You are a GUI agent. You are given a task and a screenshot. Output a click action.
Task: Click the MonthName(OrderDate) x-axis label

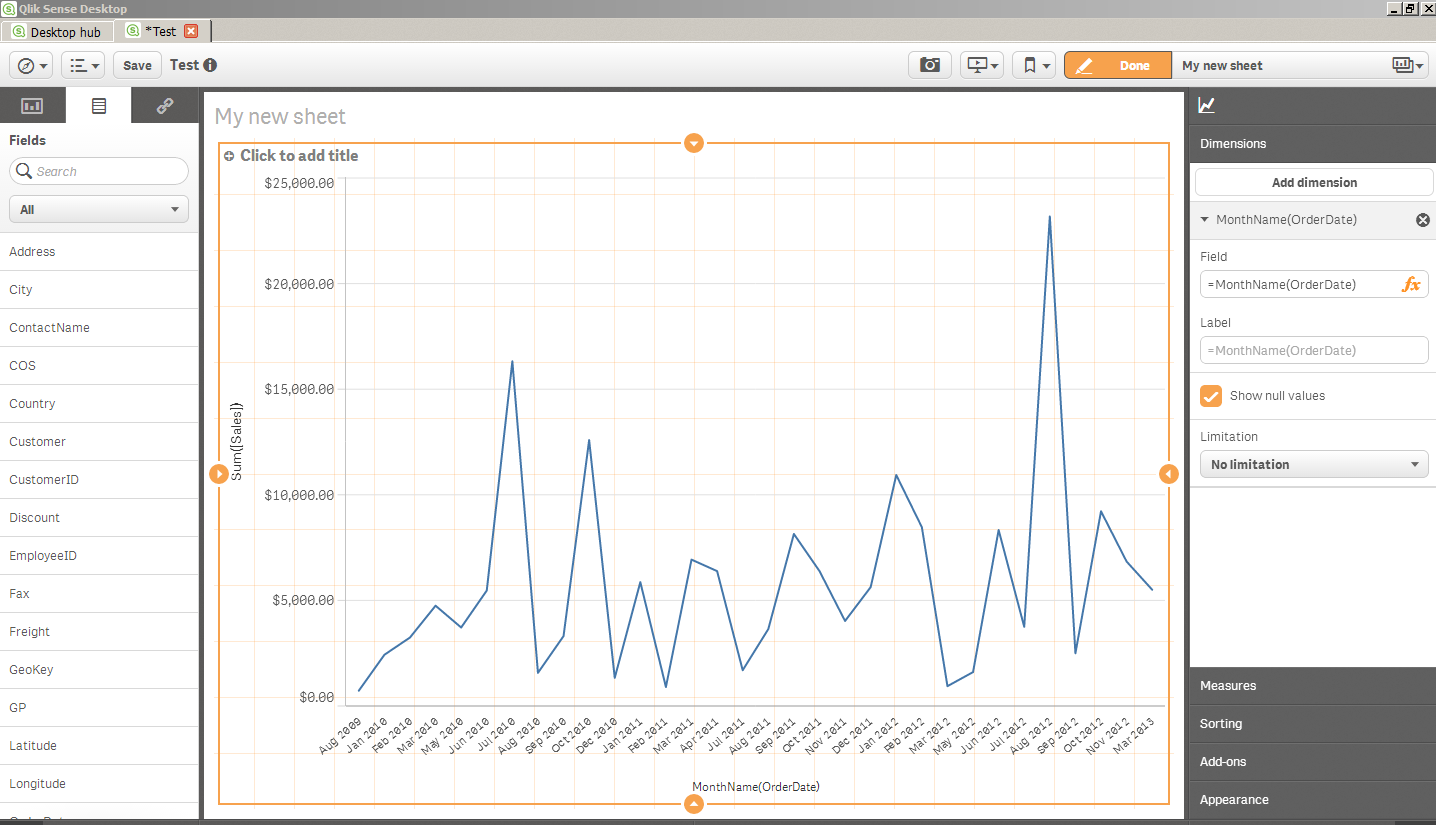click(x=756, y=787)
